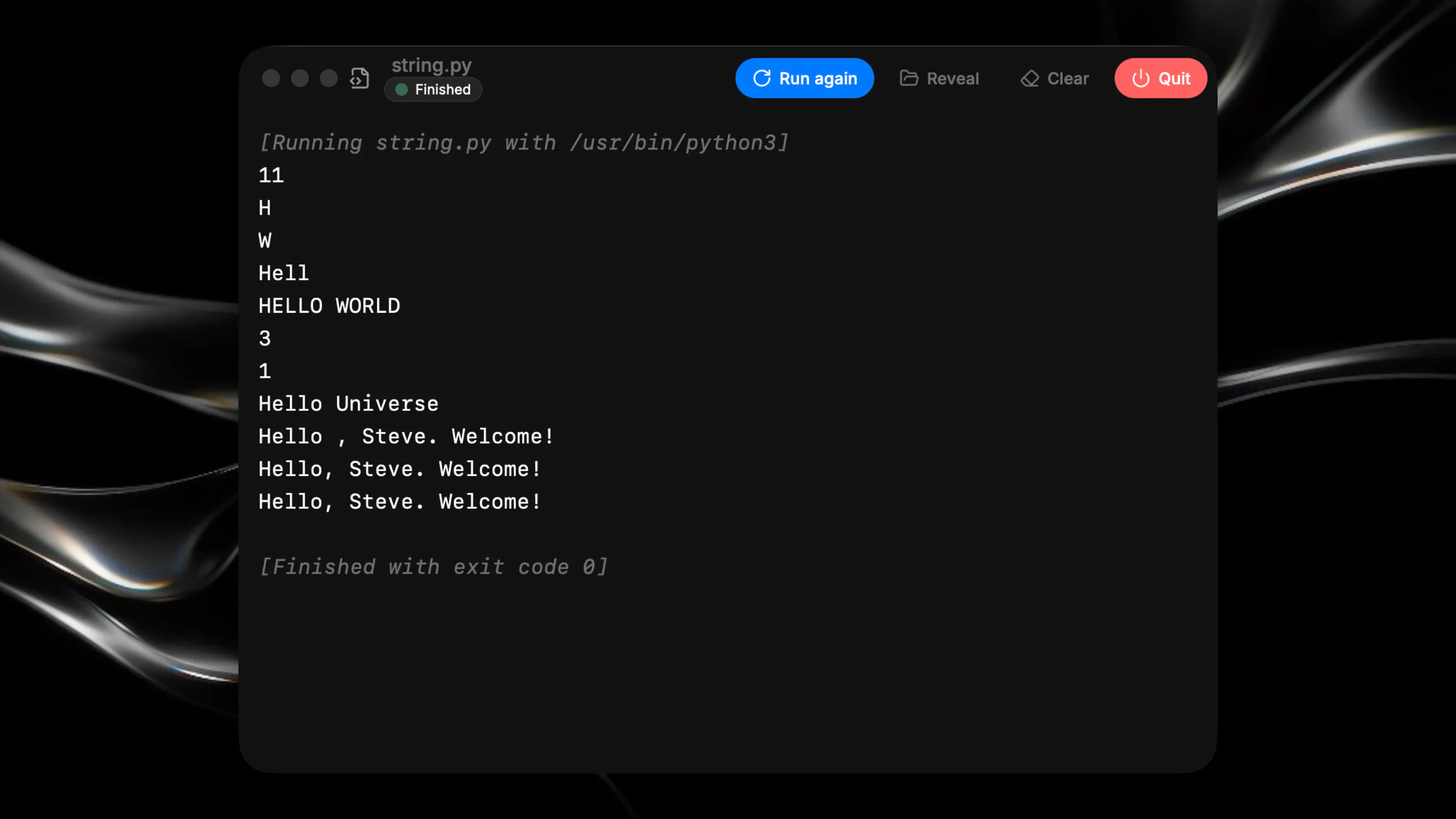The image size is (1456, 819).
Task: Click "[Finished with exit code 0]" line
Action: click(433, 567)
